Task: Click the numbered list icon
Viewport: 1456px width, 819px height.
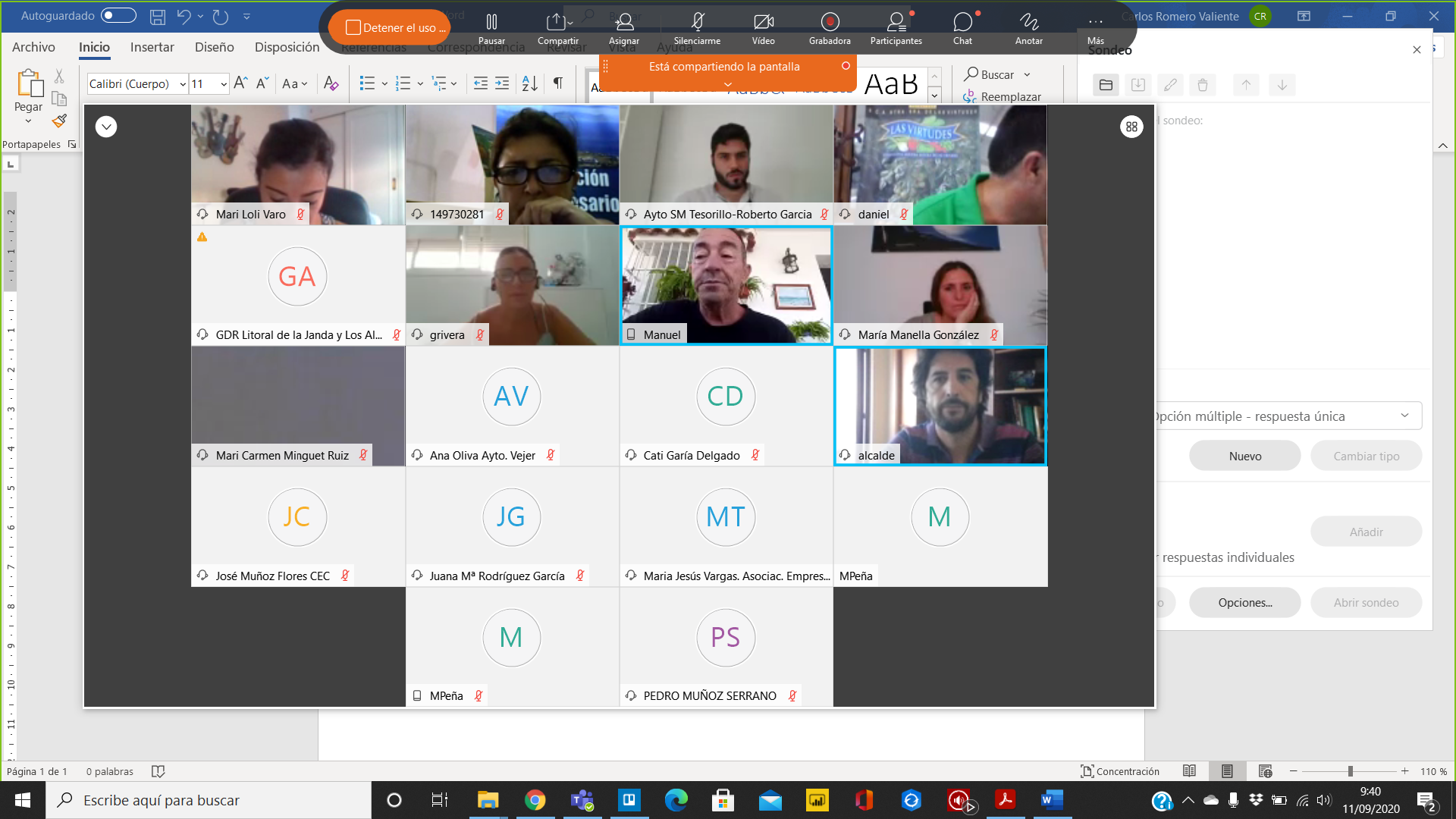Action: (x=403, y=83)
